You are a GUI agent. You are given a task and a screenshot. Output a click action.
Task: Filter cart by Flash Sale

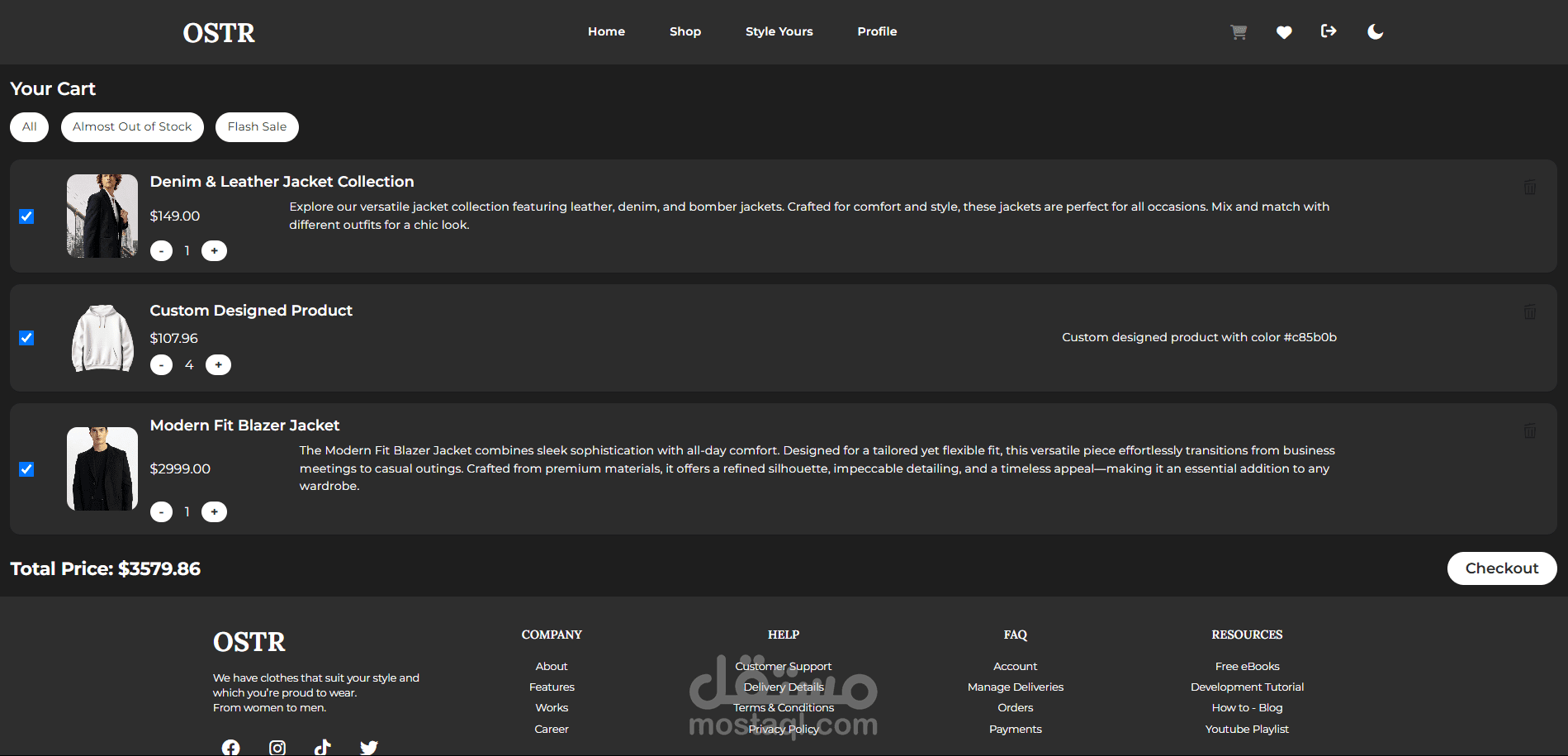pyautogui.click(x=257, y=127)
